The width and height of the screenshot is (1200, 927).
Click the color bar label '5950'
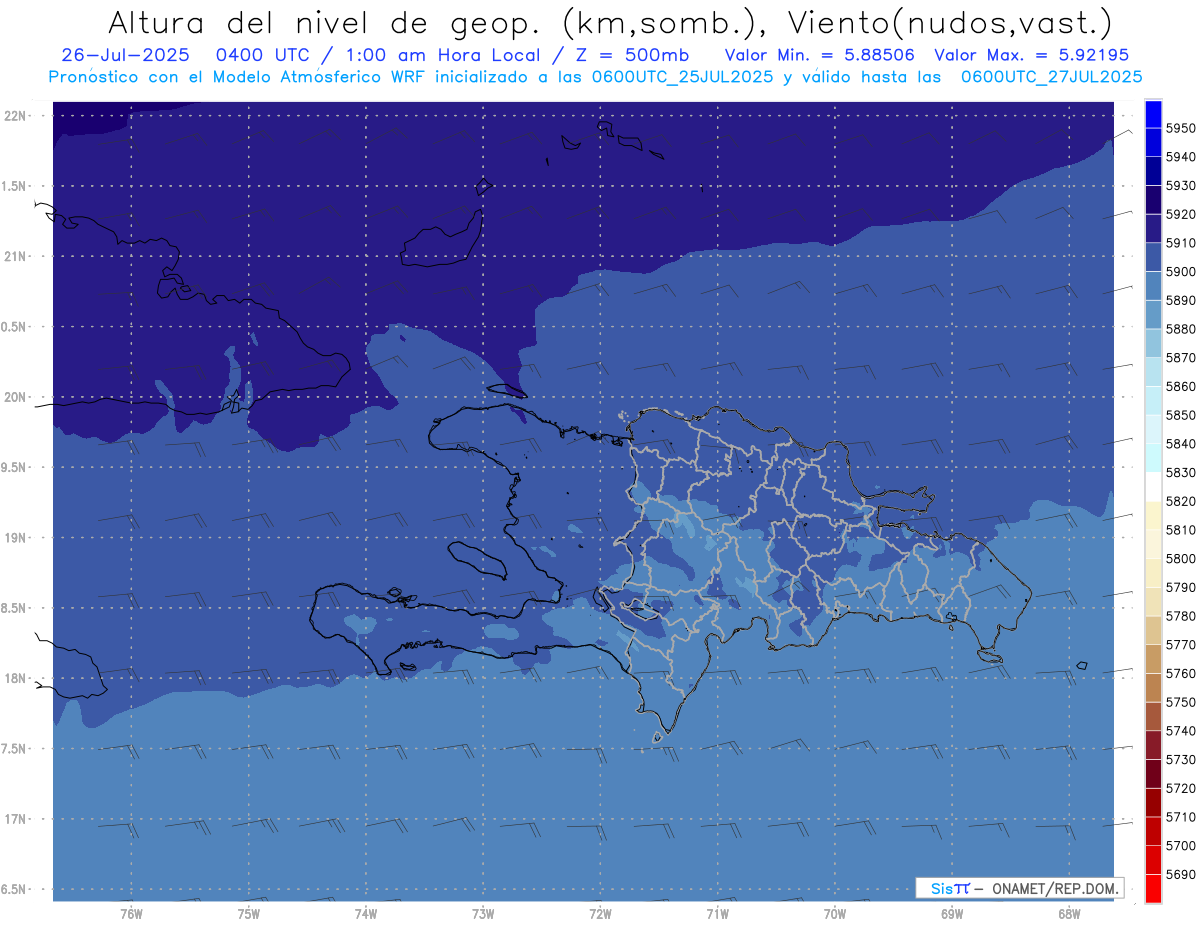(1181, 128)
